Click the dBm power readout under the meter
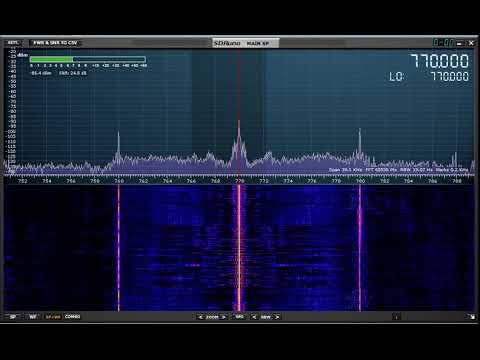 tap(41, 73)
